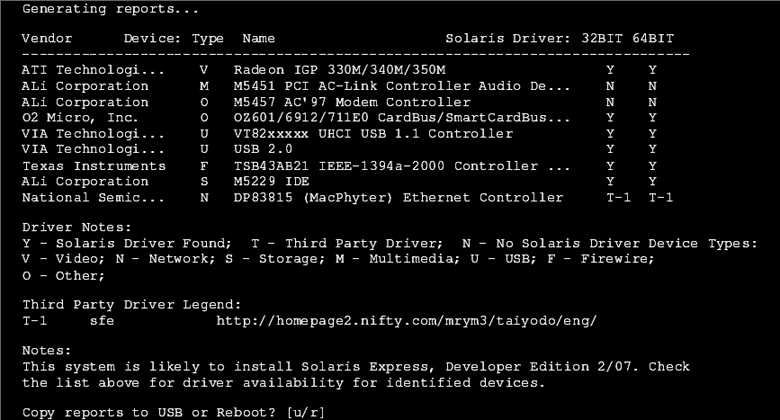This screenshot has width=780, height=420.
Task: Click TSB43AB21 IEEE-1394a-2000 Controller entry
Action: click(402, 166)
